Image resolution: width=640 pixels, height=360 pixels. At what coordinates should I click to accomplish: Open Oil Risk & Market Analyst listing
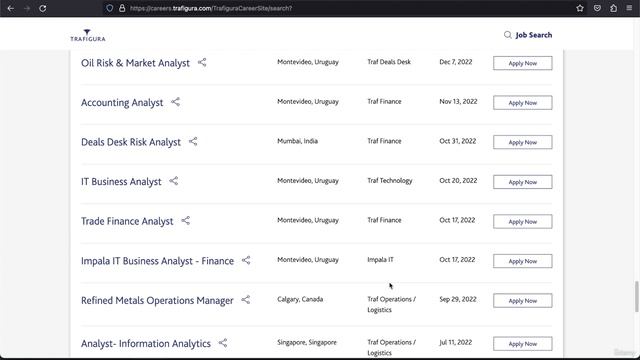135,63
